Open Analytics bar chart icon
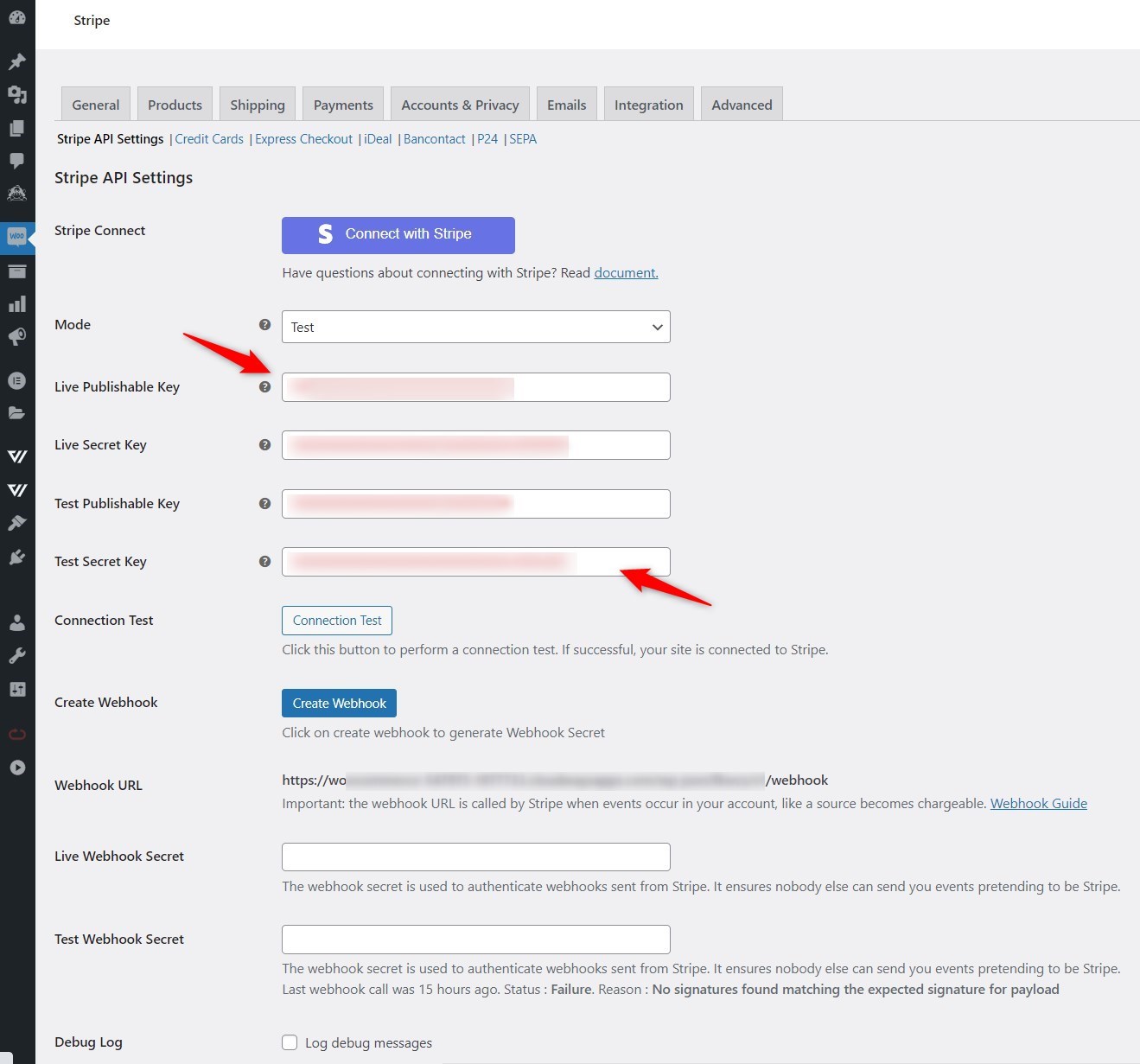This screenshot has width=1140, height=1064. tap(17, 304)
